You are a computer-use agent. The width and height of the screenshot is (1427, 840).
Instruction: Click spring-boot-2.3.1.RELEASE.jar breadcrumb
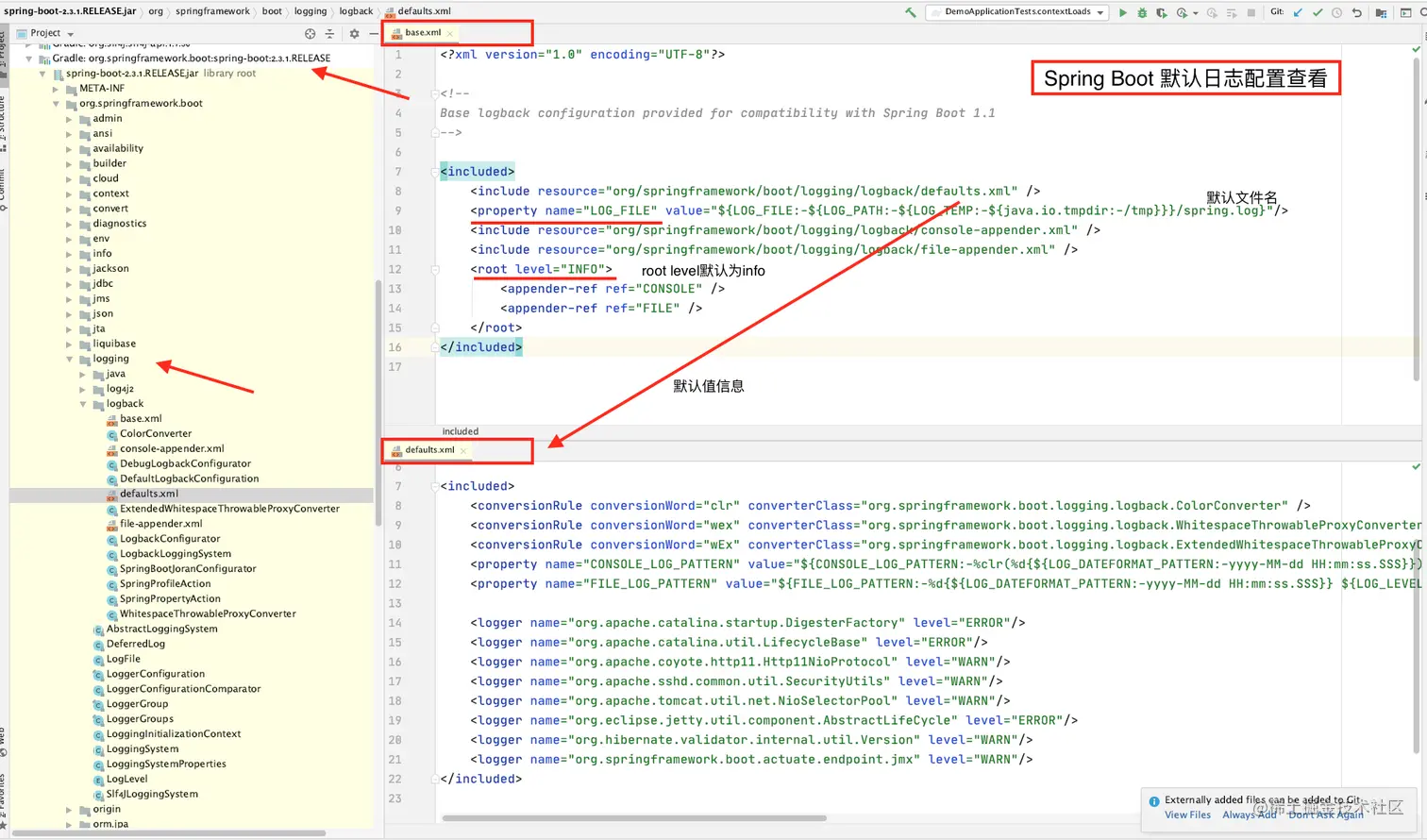point(70,11)
